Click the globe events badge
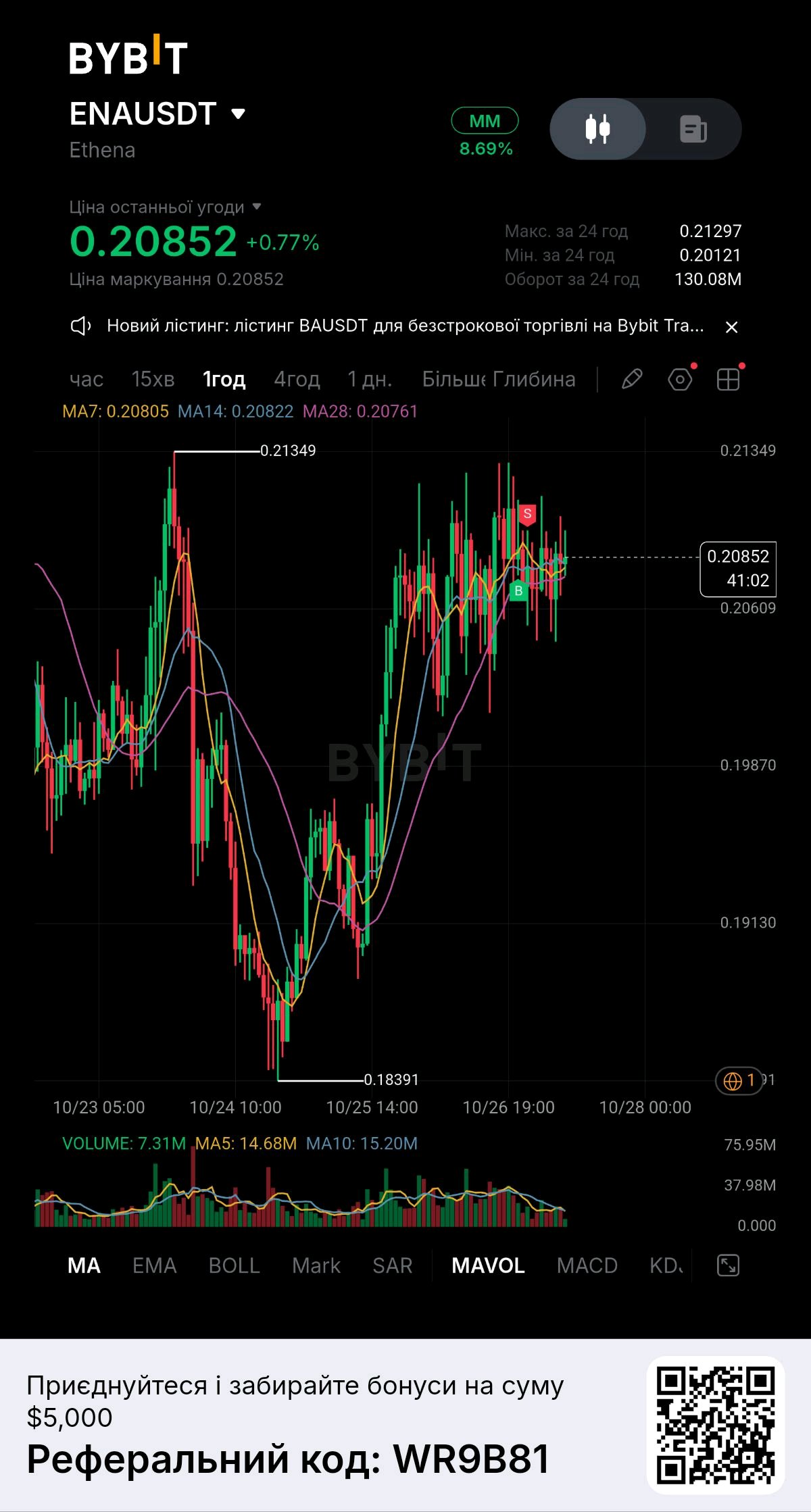Screen dimensions: 811x1512 click(739, 1080)
